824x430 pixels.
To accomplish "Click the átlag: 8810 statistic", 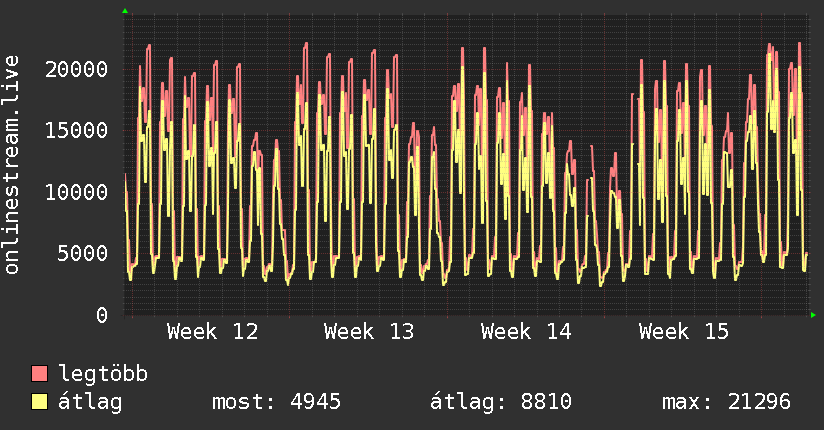I will pos(500,402).
